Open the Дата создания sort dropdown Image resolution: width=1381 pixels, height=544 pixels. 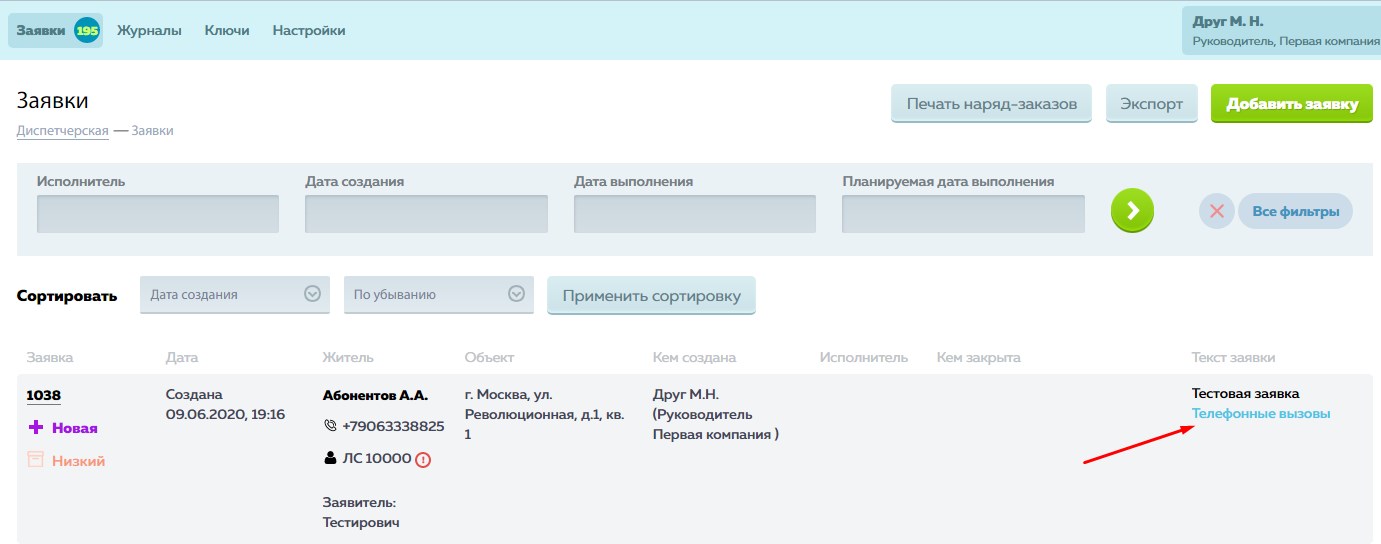pyautogui.click(x=235, y=295)
